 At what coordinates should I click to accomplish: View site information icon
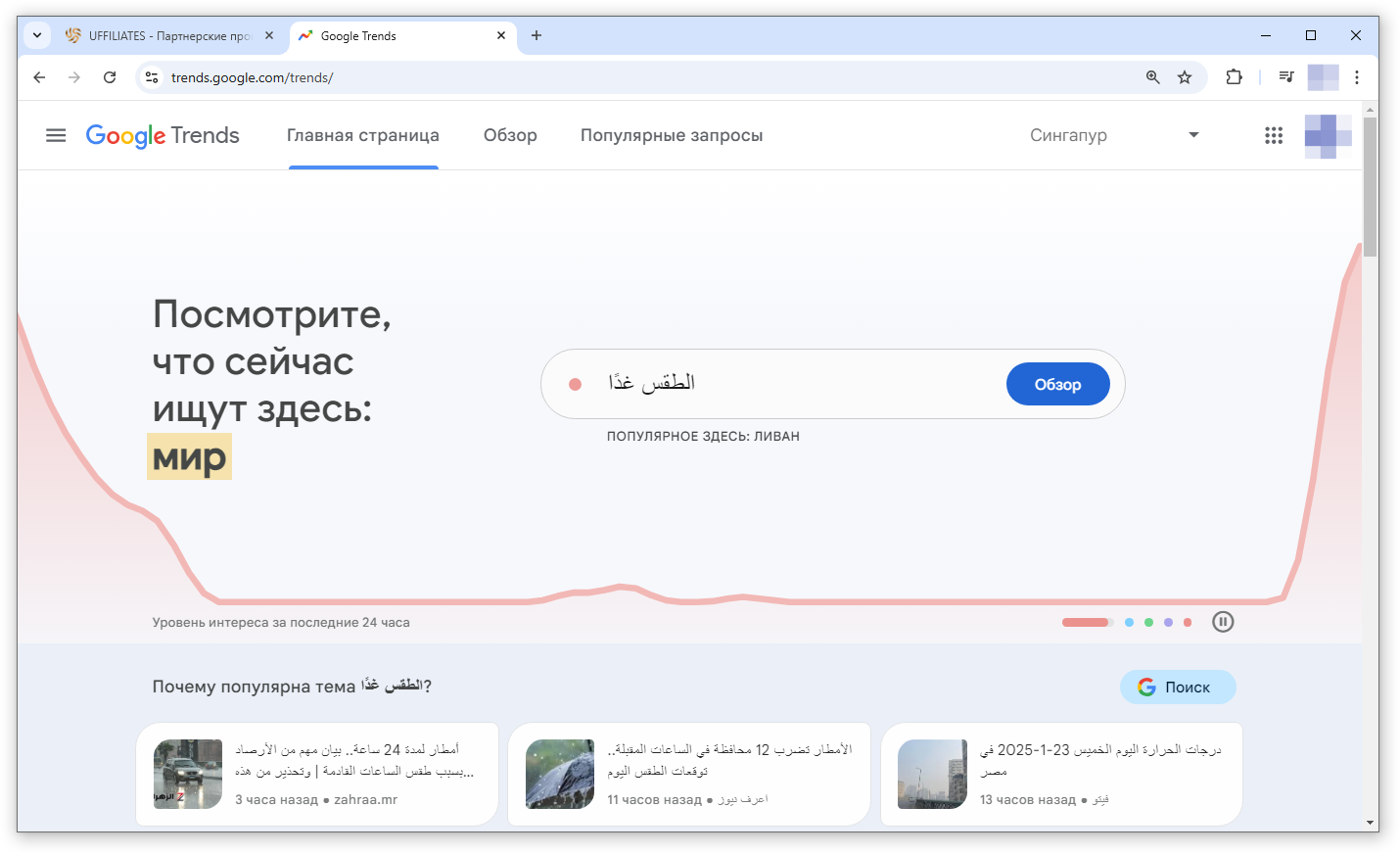coord(151,77)
